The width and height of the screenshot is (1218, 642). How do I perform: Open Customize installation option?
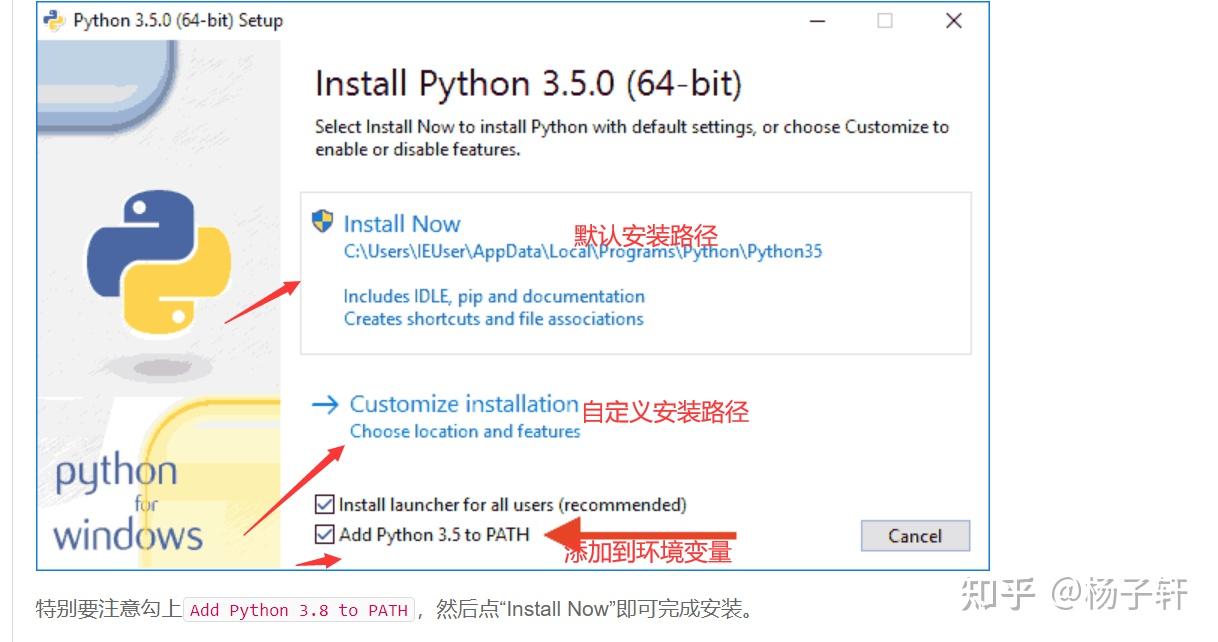464,404
